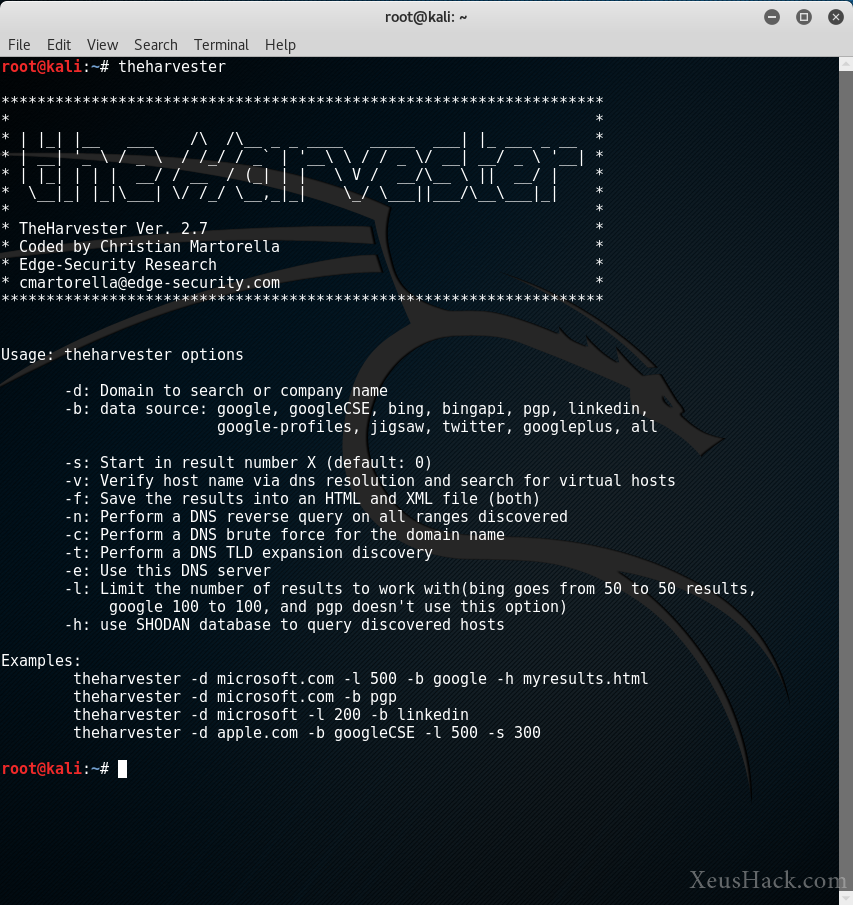Open the View menu
853x905 pixels.
[x=102, y=44]
